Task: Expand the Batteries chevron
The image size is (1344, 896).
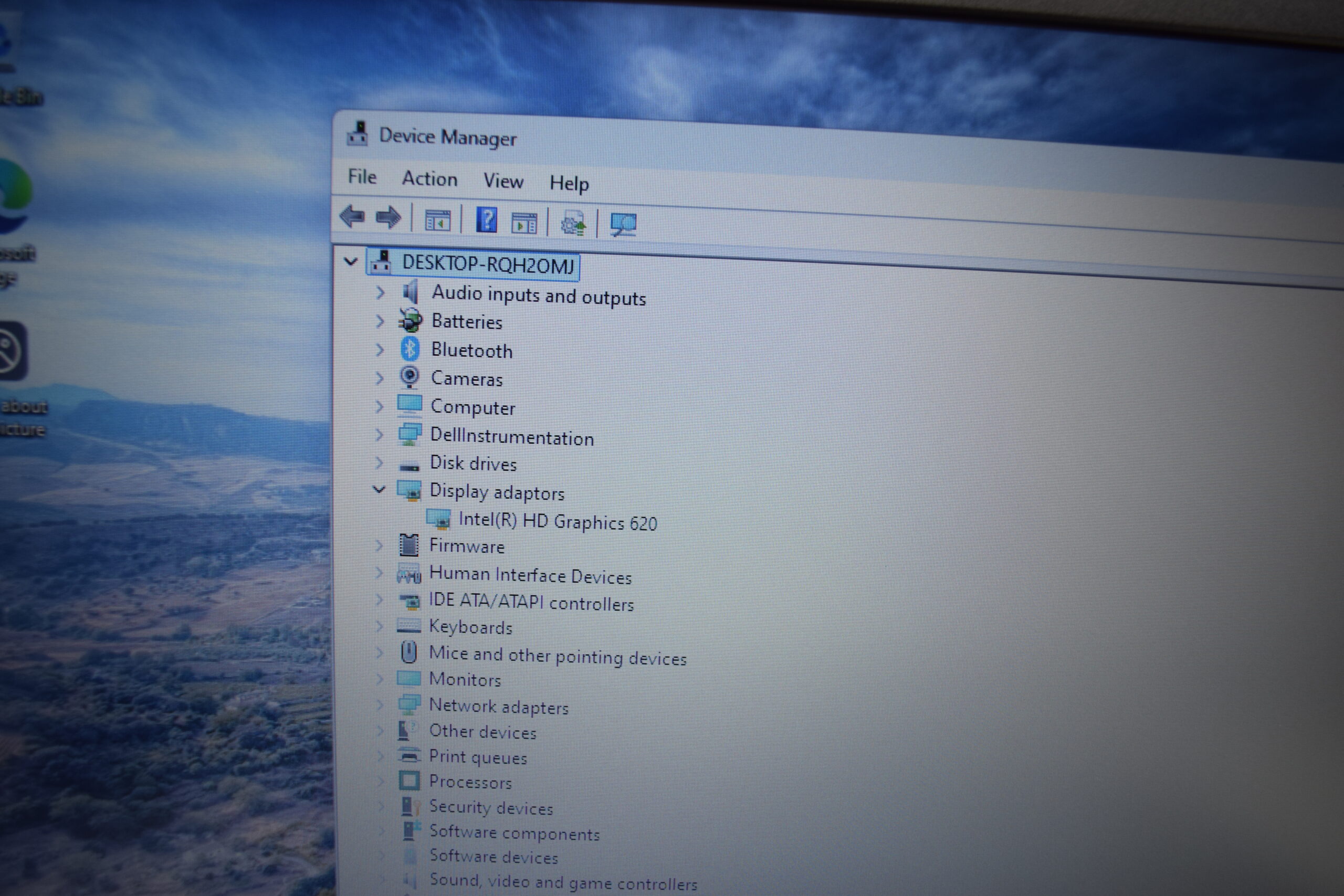Action: pyautogui.click(x=380, y=321)
